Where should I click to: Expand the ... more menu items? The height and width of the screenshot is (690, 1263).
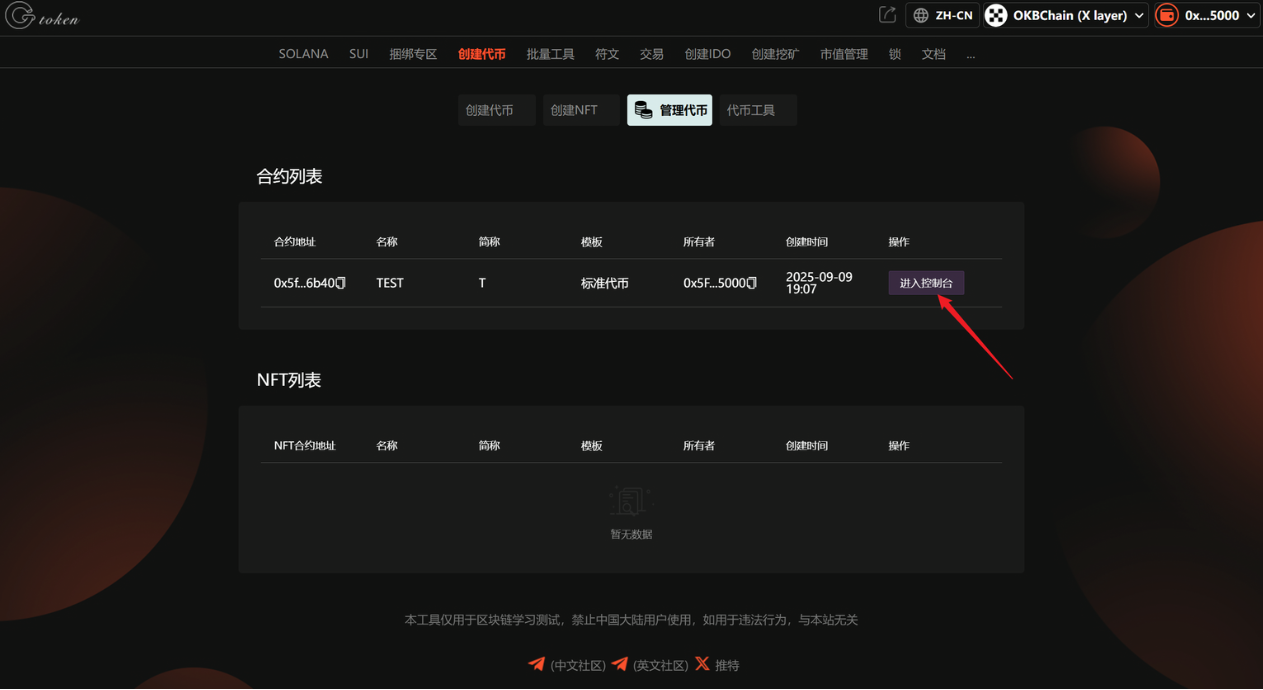pos(970,54)
